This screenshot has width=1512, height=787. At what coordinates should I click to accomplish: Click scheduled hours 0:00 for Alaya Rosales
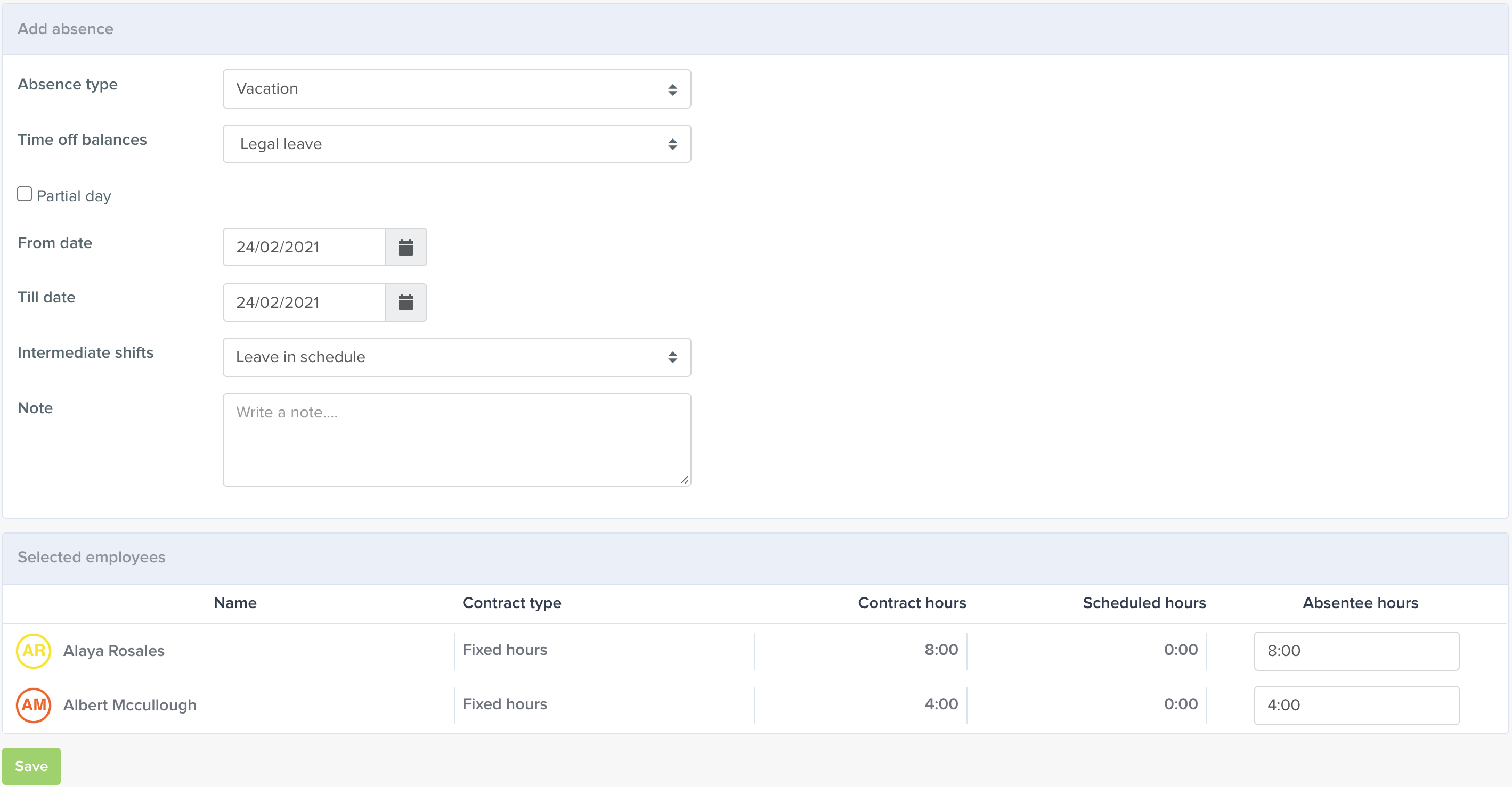click(x=1181, y=650)
